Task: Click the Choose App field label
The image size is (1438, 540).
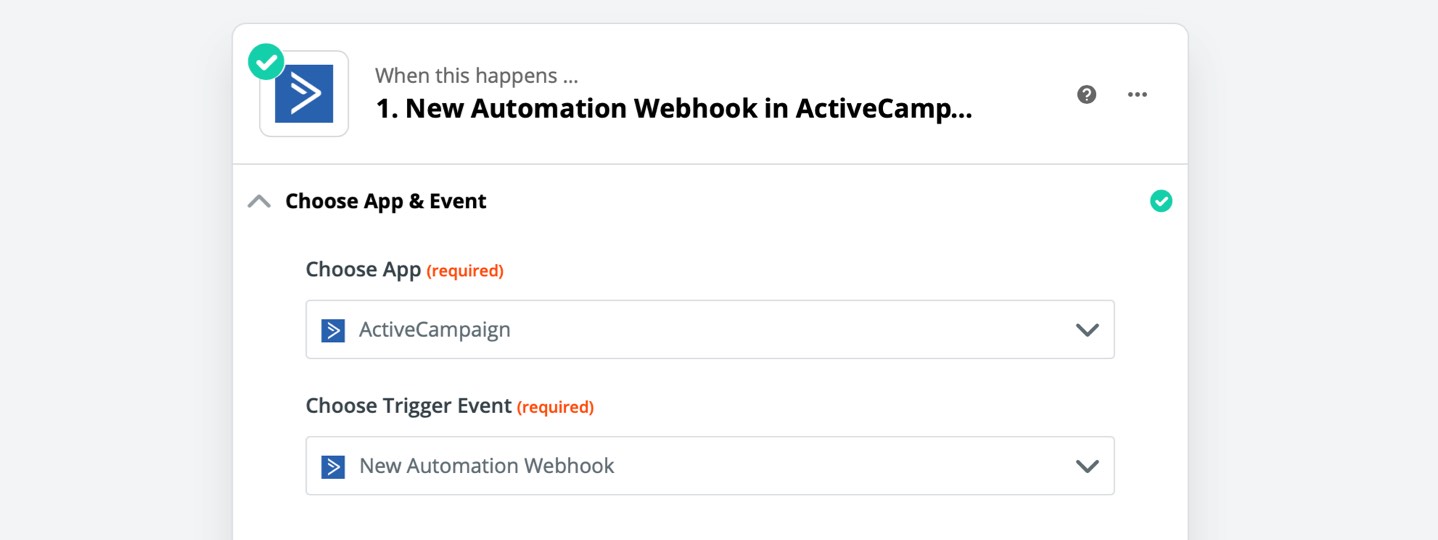Action: pyautogui.click(x=363, y=270)
